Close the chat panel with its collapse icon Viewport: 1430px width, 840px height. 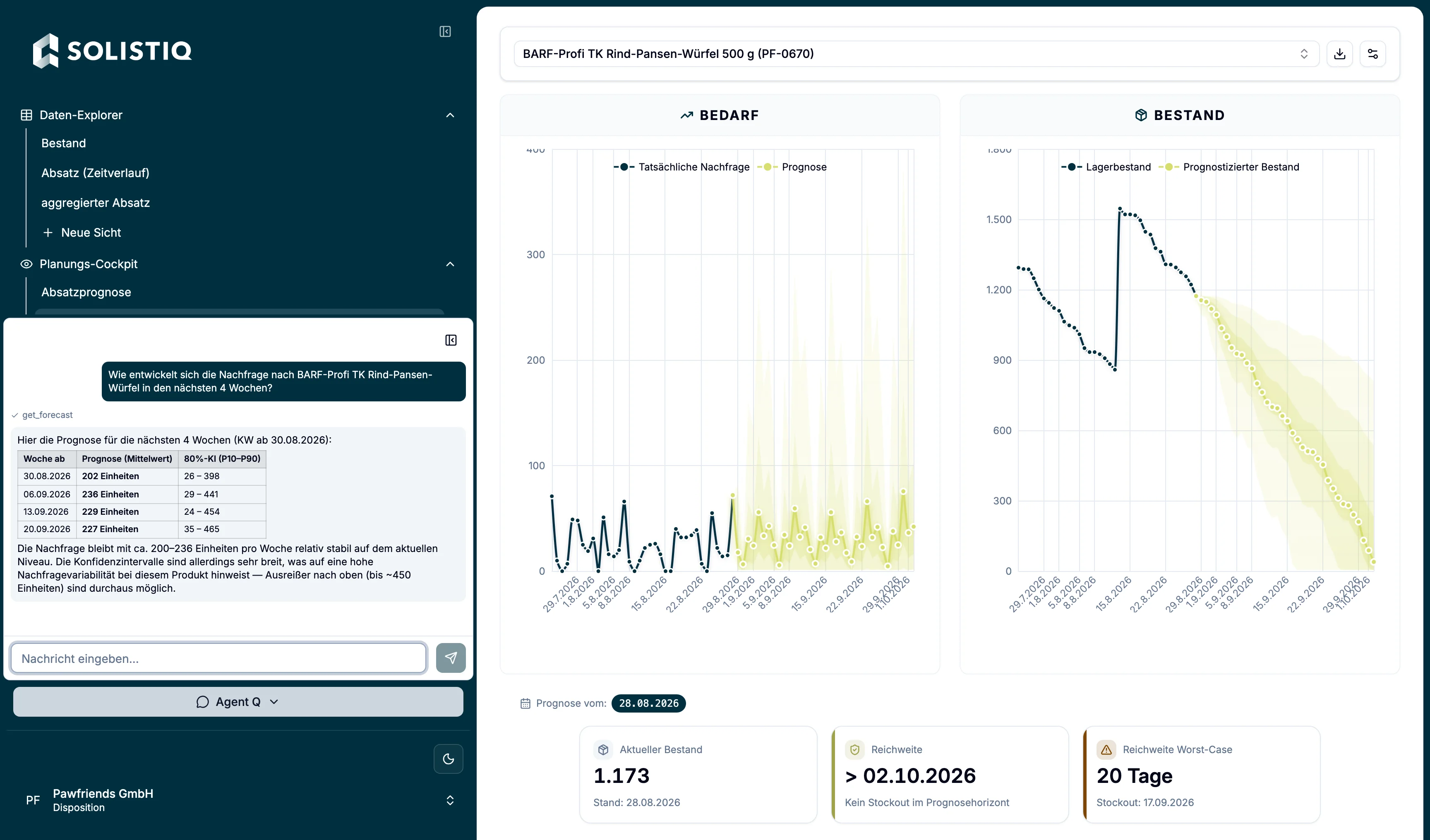(x=451, y=340)
